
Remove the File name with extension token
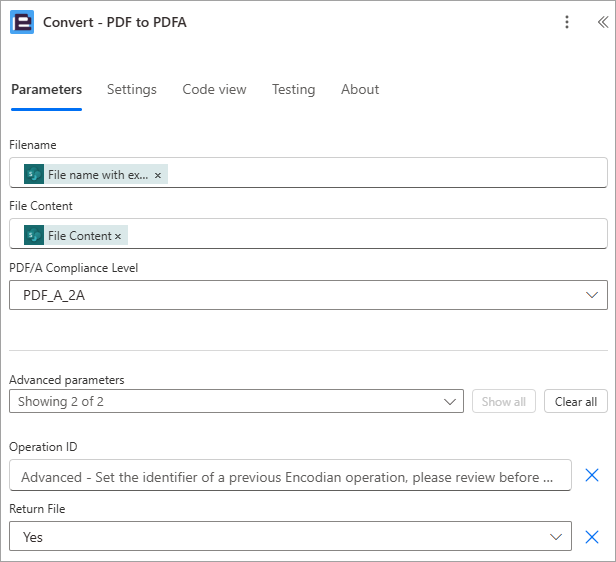[158, 175]
